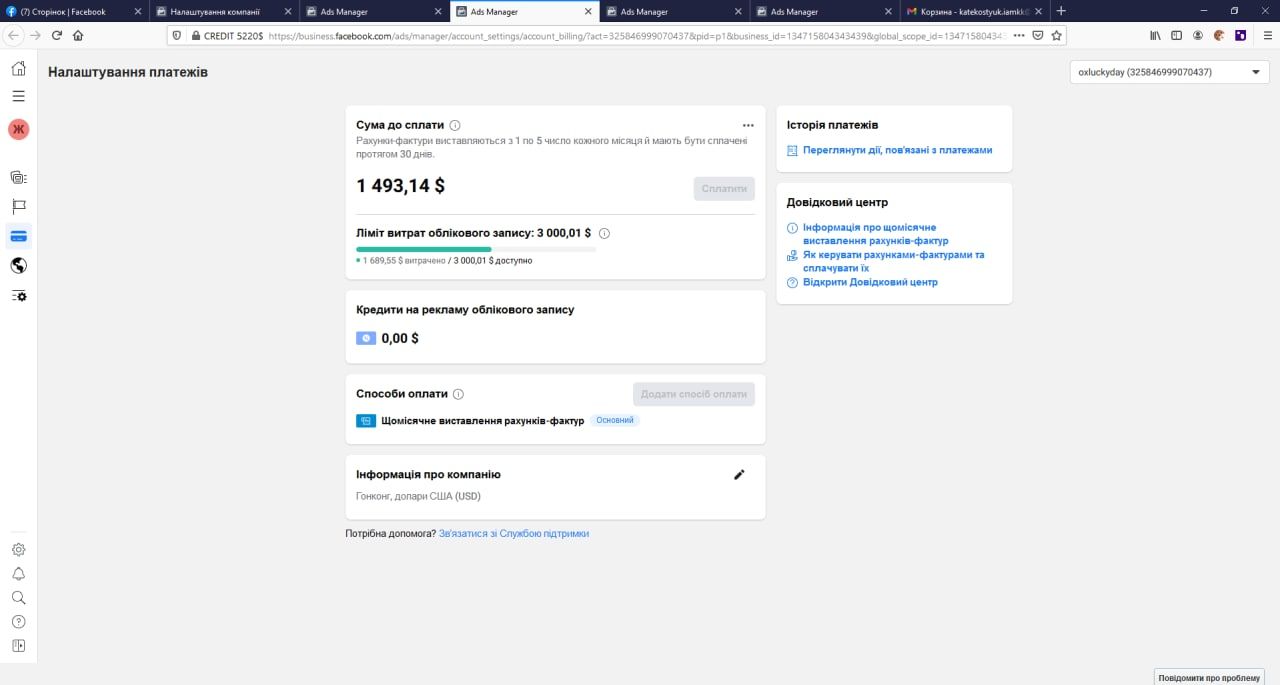Image resolution: width=1280 pixels, height=685 pixels.
Task: Open Переглянути дії, пов'язані з платежами link
Action: pos(897,150)
